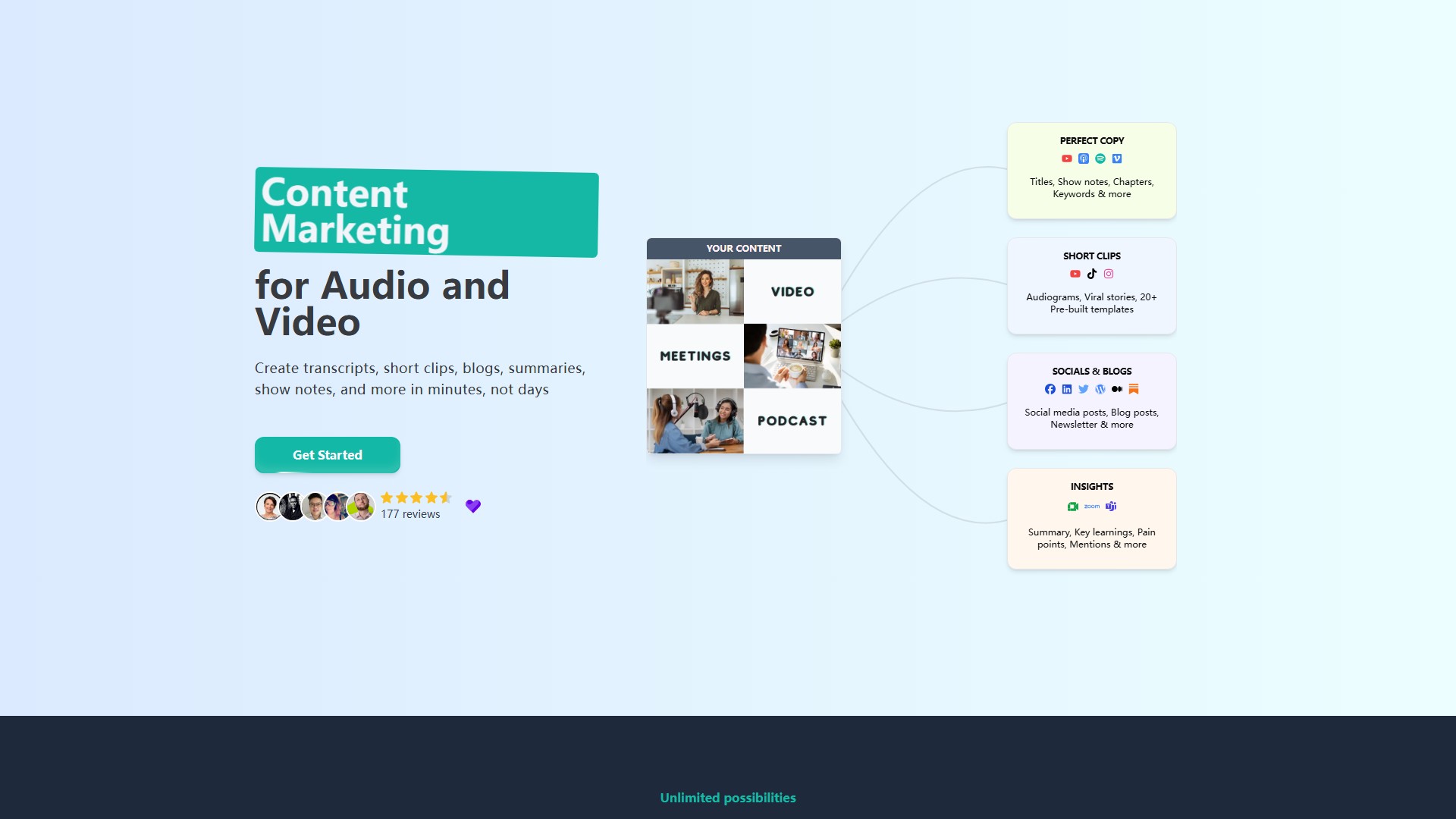1456x819 pixels.
Task: Open the Short Clips card heading
Action: (x=1092, y=256)
